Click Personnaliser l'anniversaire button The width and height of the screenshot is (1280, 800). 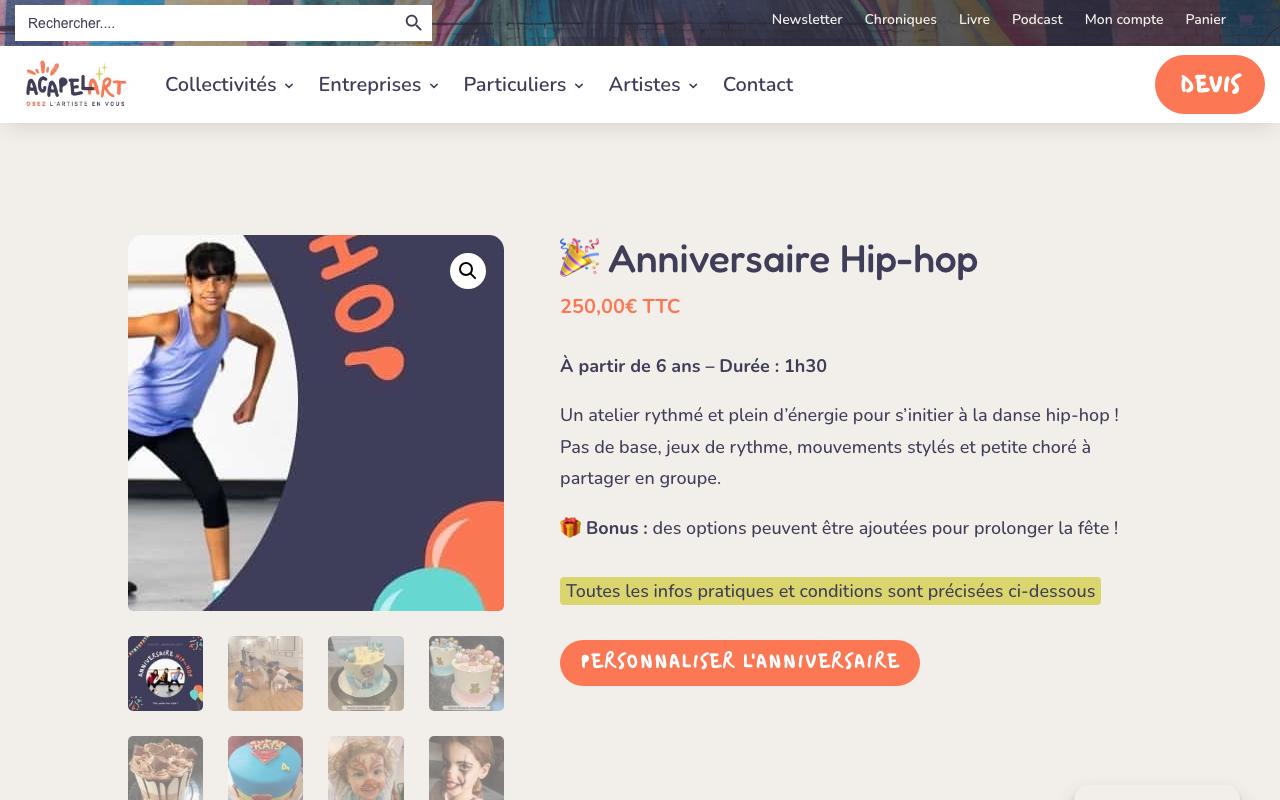pos(740,662)
